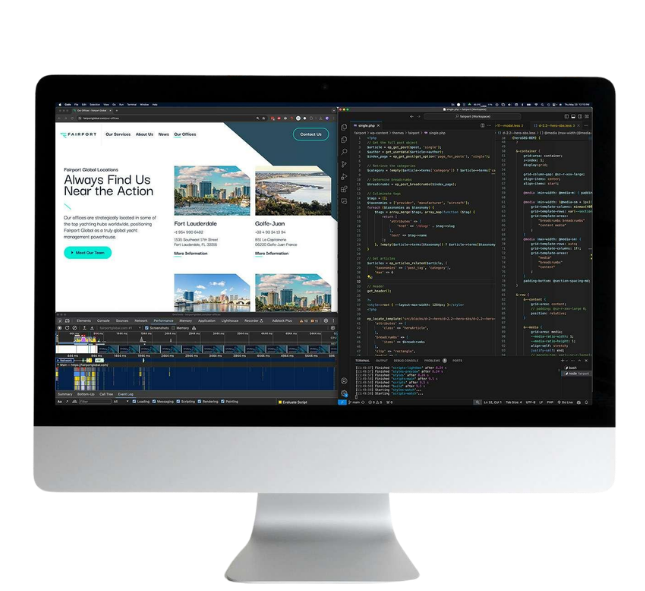Click the browser back arrow
The image size is (645, 591).
pyautogui.click(x=59, y=118)
